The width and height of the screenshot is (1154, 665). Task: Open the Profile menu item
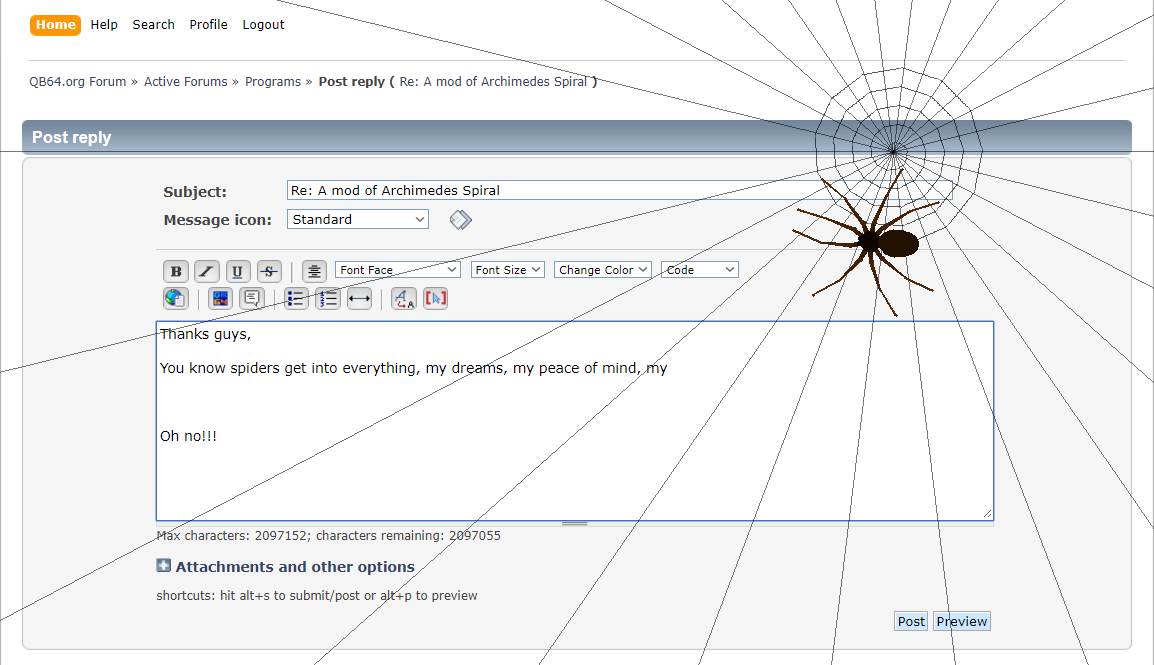(x=209, y=24)
